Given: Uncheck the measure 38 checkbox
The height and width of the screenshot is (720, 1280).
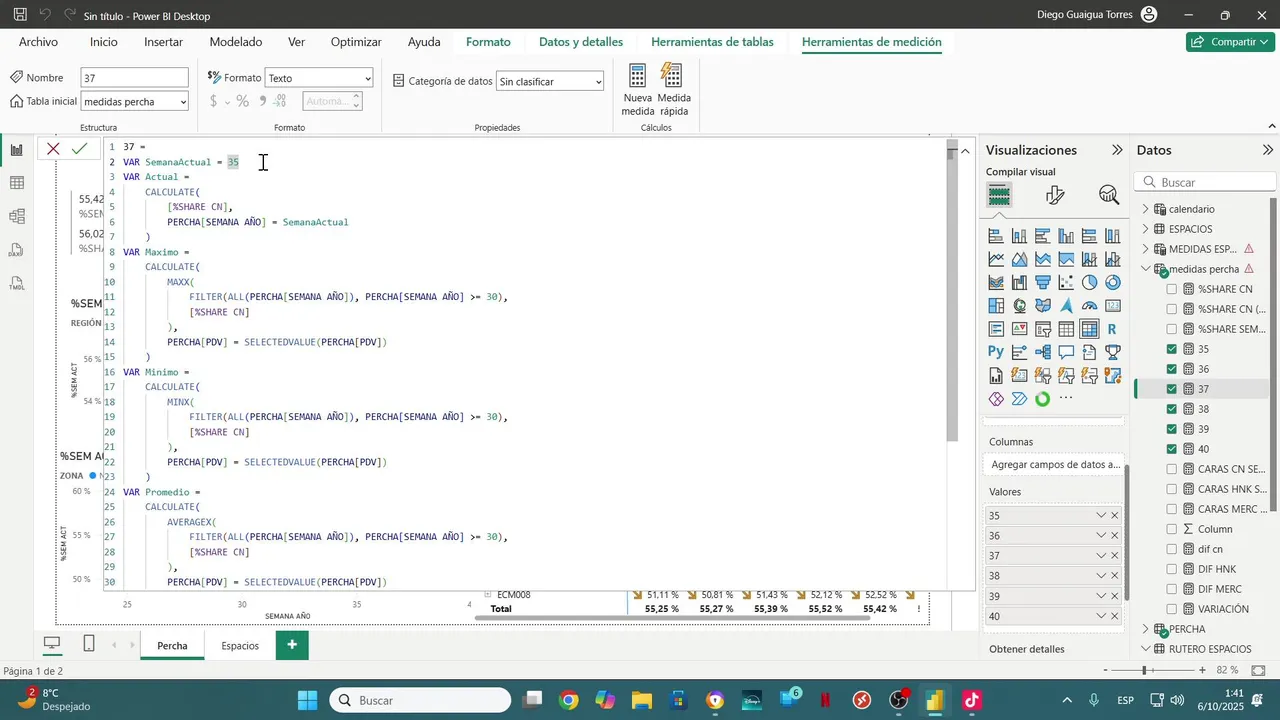Looking at the screenshot, I should tap(1172, 409).
